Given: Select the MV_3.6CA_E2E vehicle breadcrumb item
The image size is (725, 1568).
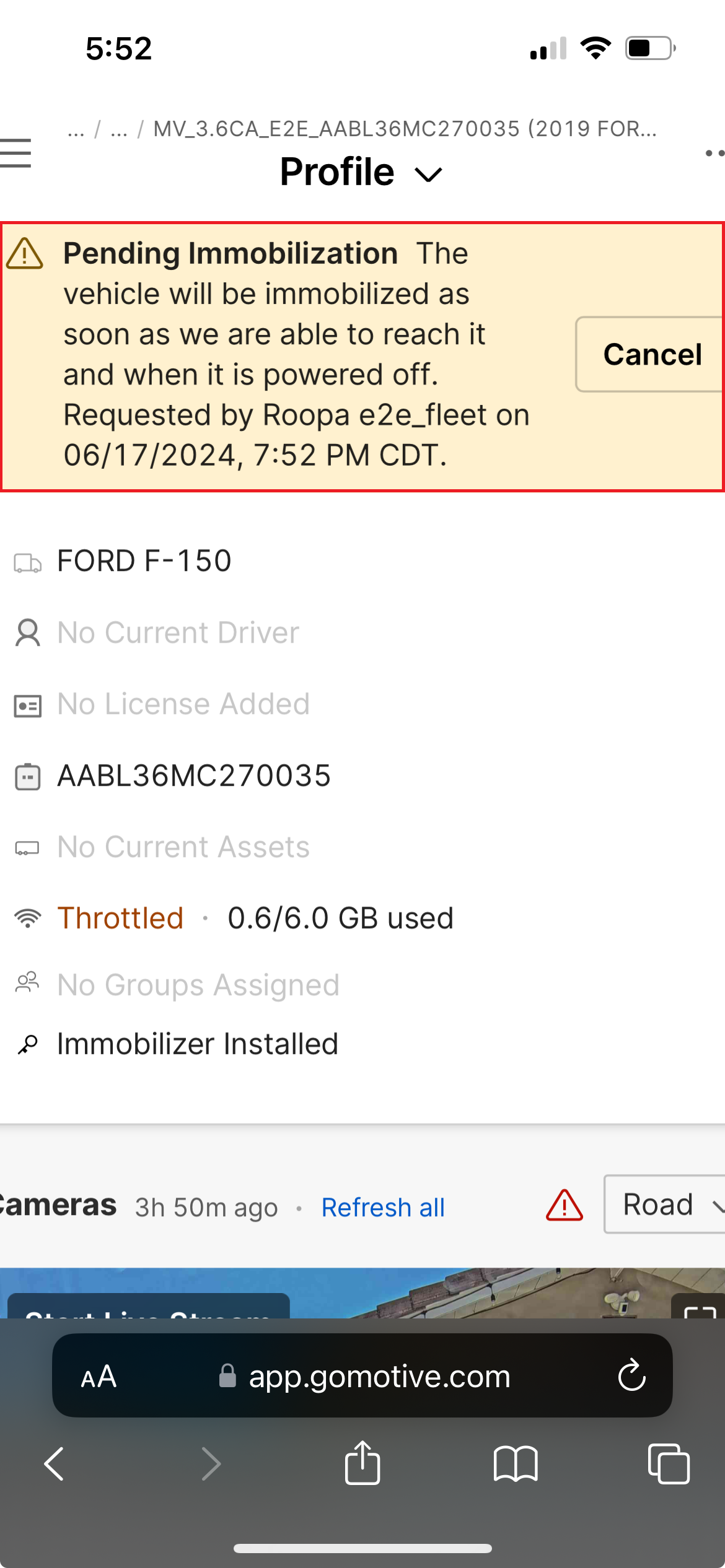Looking at the screenshot, I should 404,129.
